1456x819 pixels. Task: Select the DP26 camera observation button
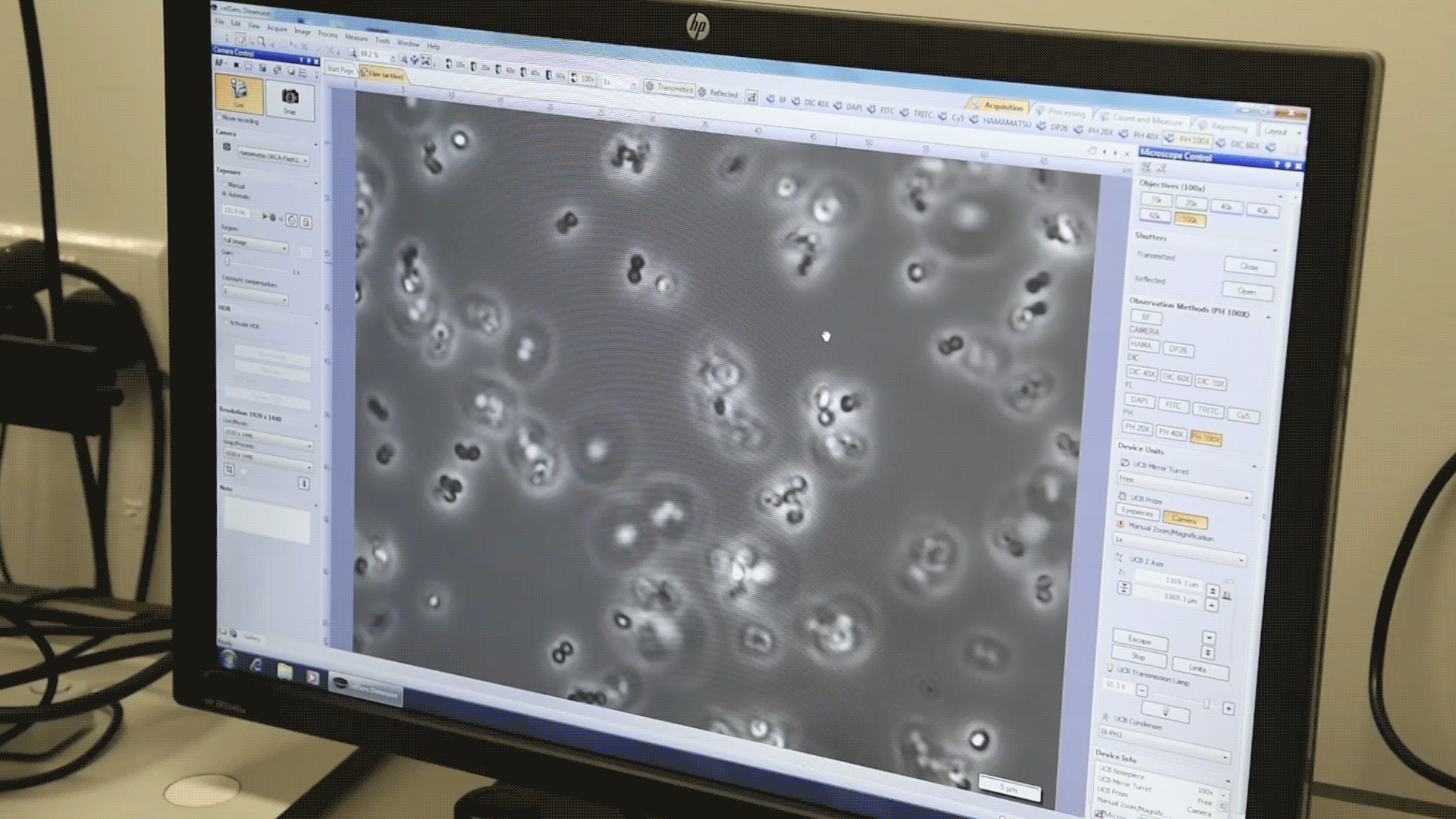[1178, 350]
